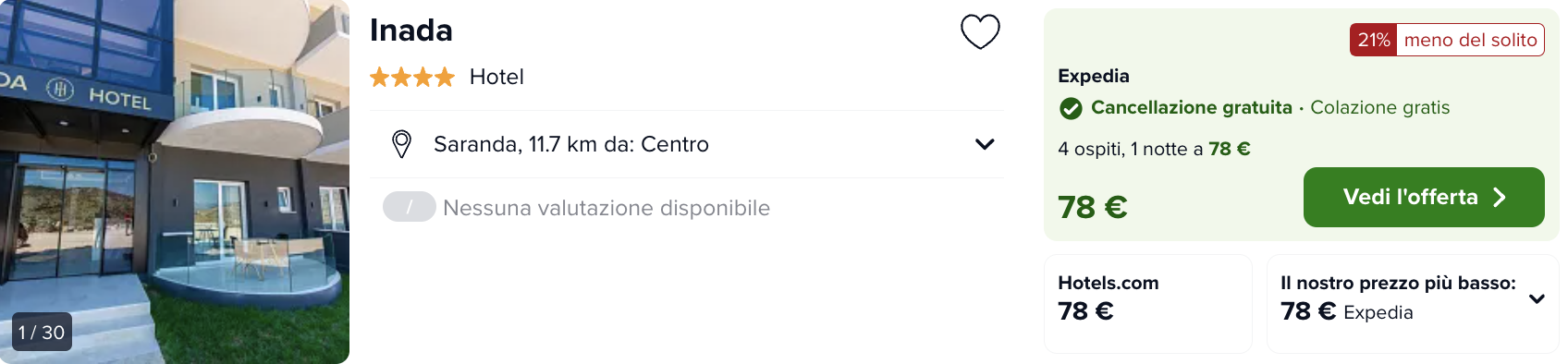Click the 1 / 30 photo counter

coord(42,333)
